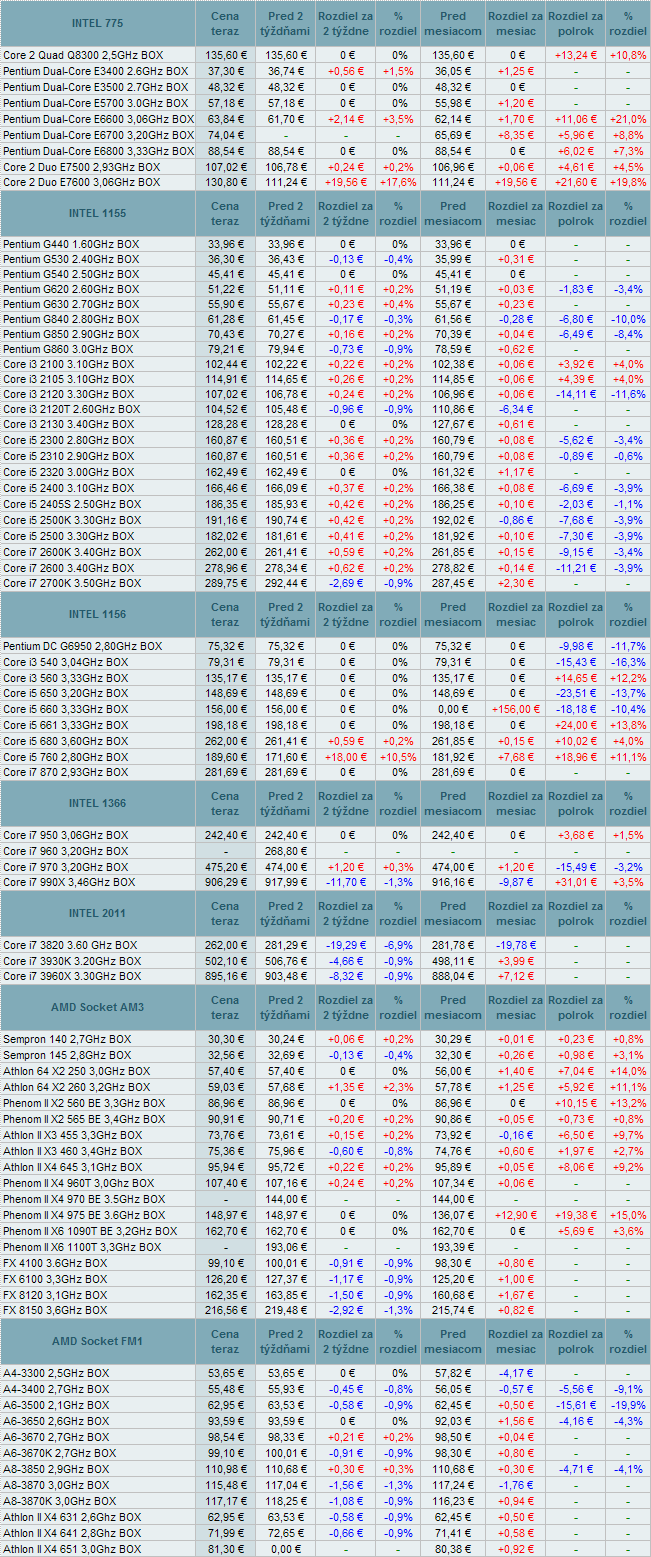
Task: Click Core i7 2700K 3.50GHz BOX
Action: 72,582
